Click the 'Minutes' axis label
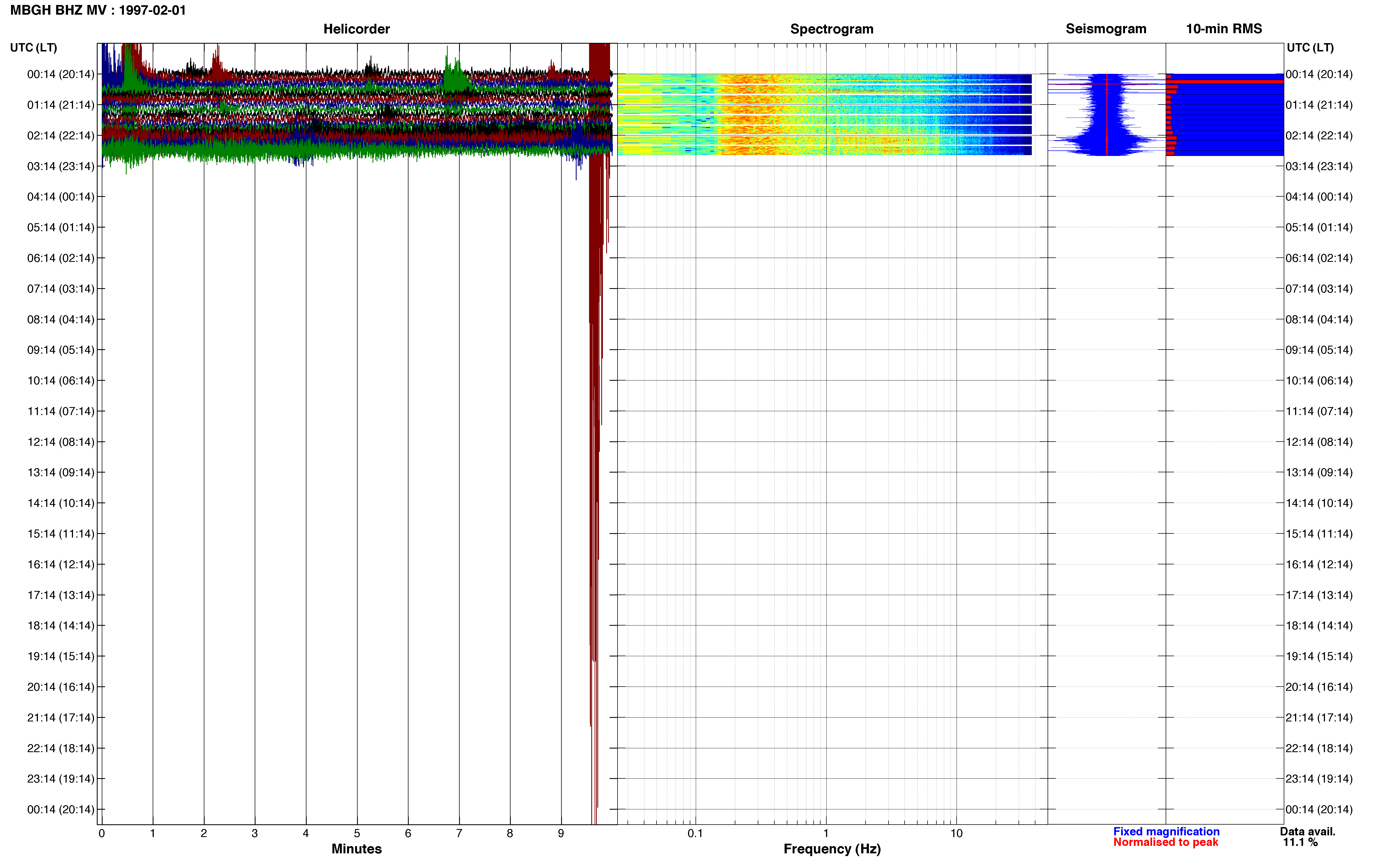This screenshot has width=1388, height=868. pyautogui.click(x=356, y=848)
